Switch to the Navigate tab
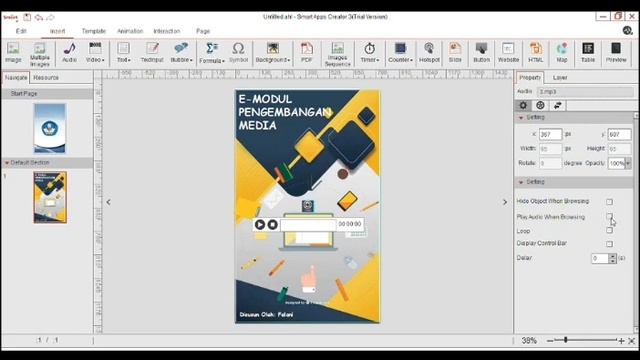Image resolution: width=640 pixels, height=360 pixels. (16, 77)
